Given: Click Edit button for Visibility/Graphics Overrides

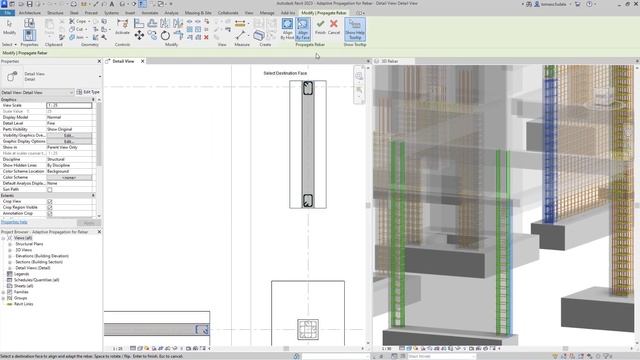Looking at the screenshot, I should point(69,135).
